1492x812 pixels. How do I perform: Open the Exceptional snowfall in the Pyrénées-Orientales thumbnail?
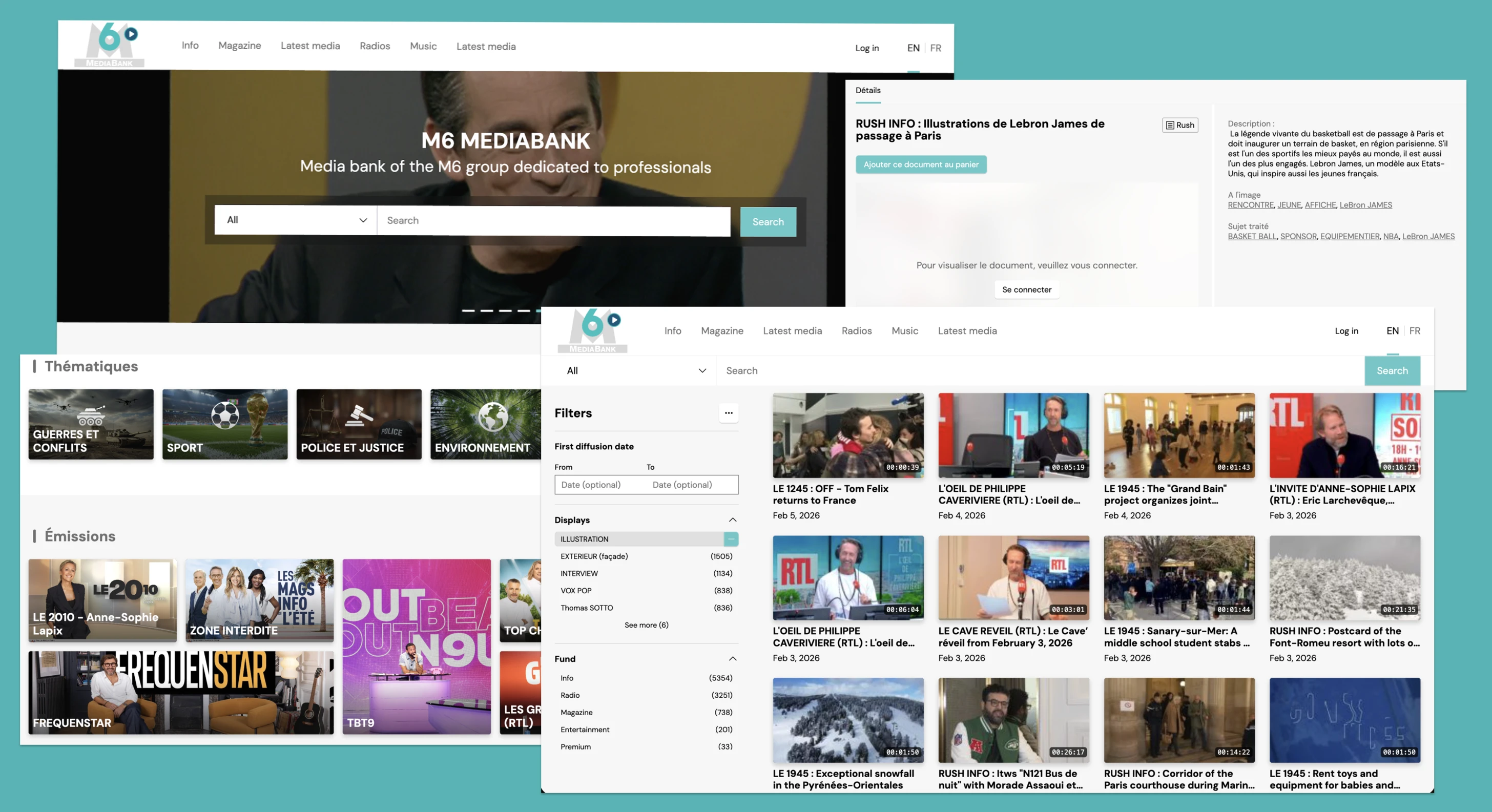(x=848, y=720)
